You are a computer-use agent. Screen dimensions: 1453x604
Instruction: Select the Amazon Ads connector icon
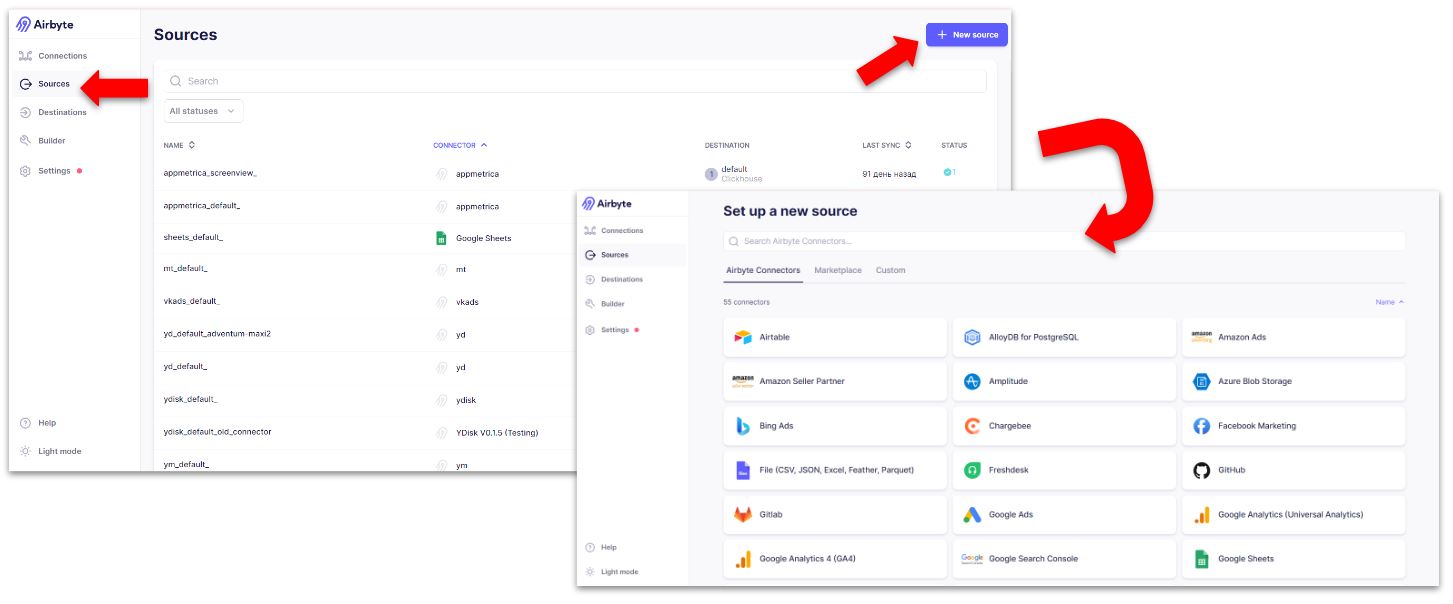tap(1202, 337)
